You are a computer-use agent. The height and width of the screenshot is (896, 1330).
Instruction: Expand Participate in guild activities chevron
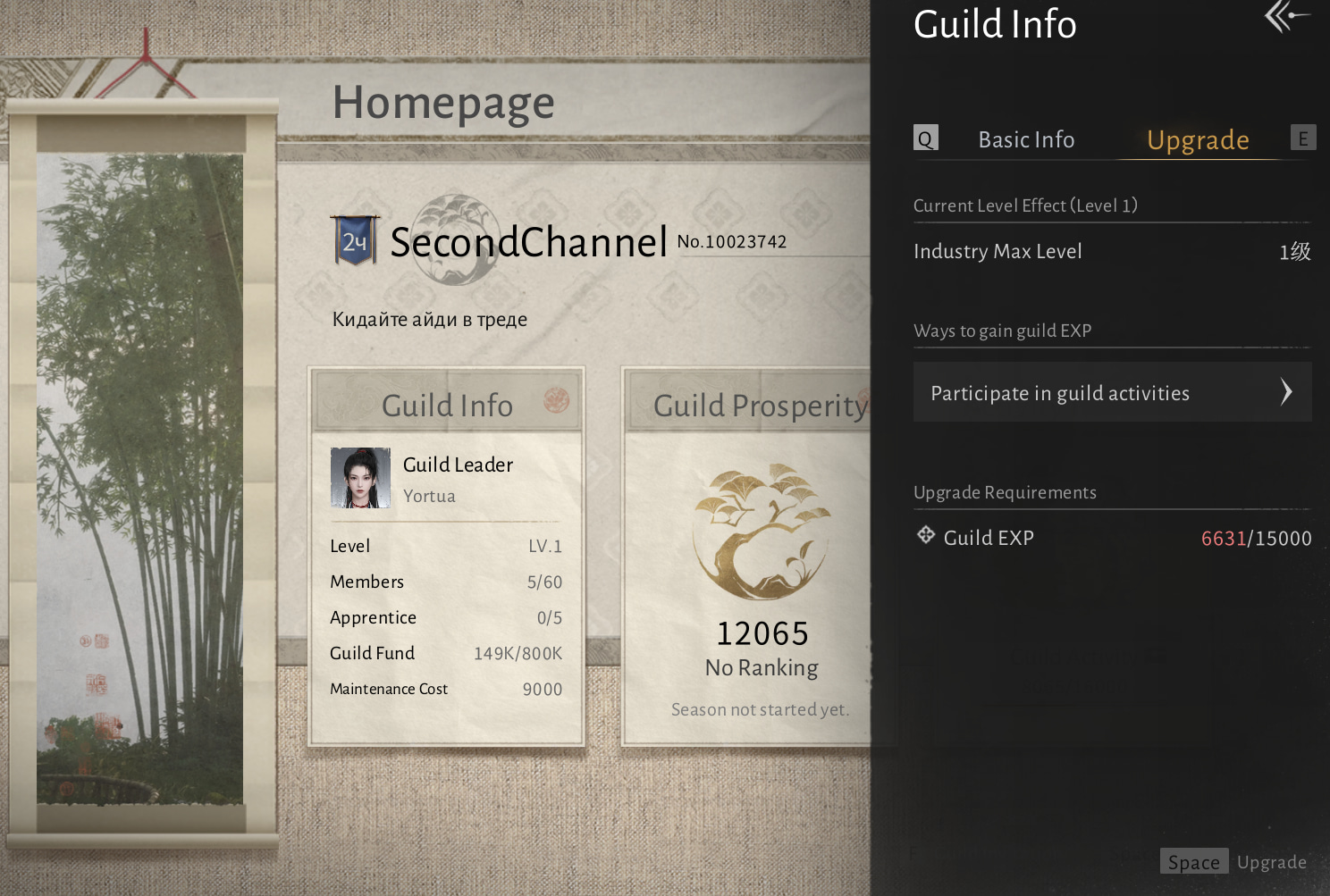click(x=1286, y=391)
